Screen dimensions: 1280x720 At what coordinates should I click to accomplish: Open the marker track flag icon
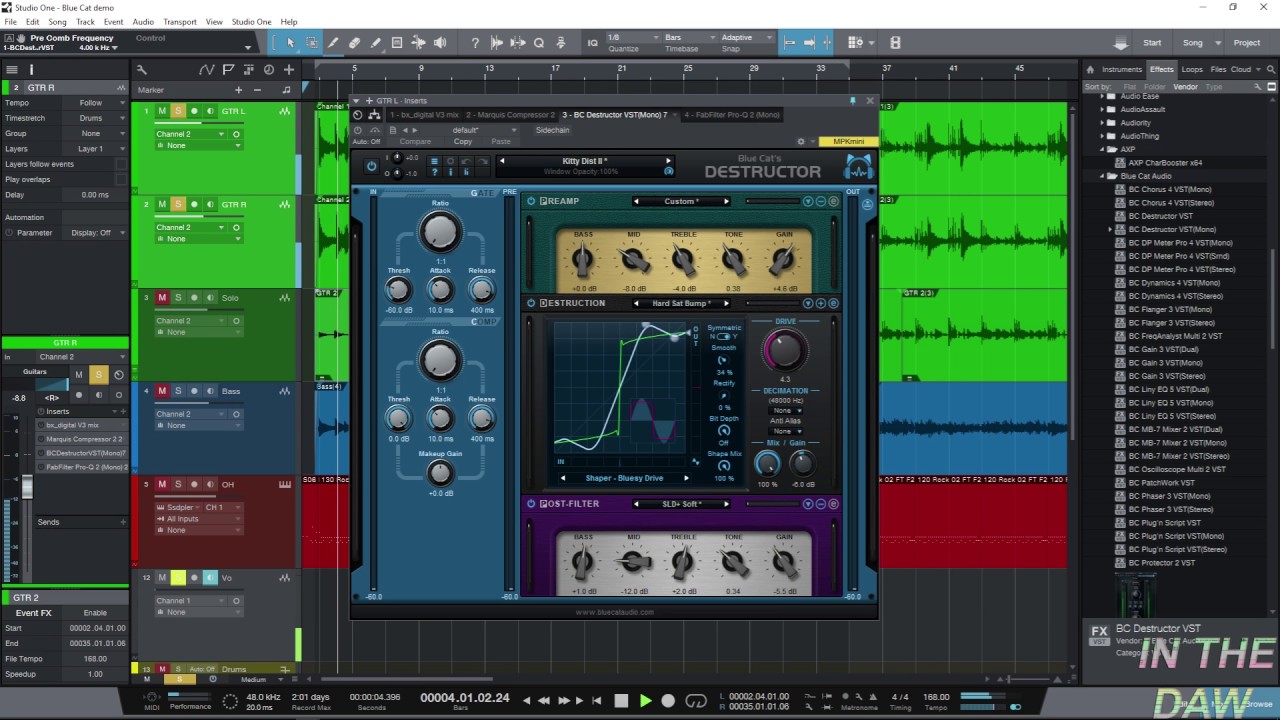[229, 69]
